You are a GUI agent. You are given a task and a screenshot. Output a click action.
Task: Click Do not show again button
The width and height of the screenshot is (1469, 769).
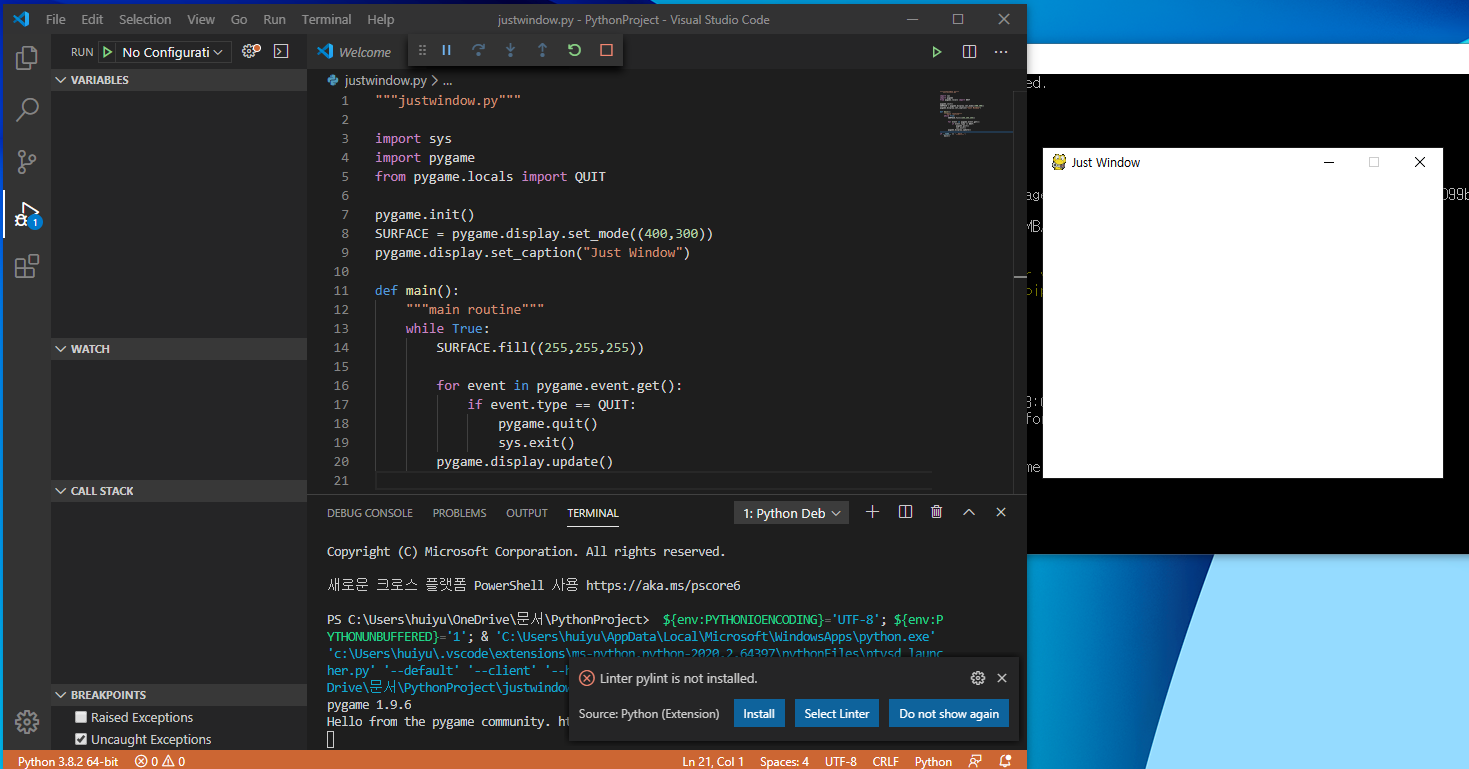[949, 713]
